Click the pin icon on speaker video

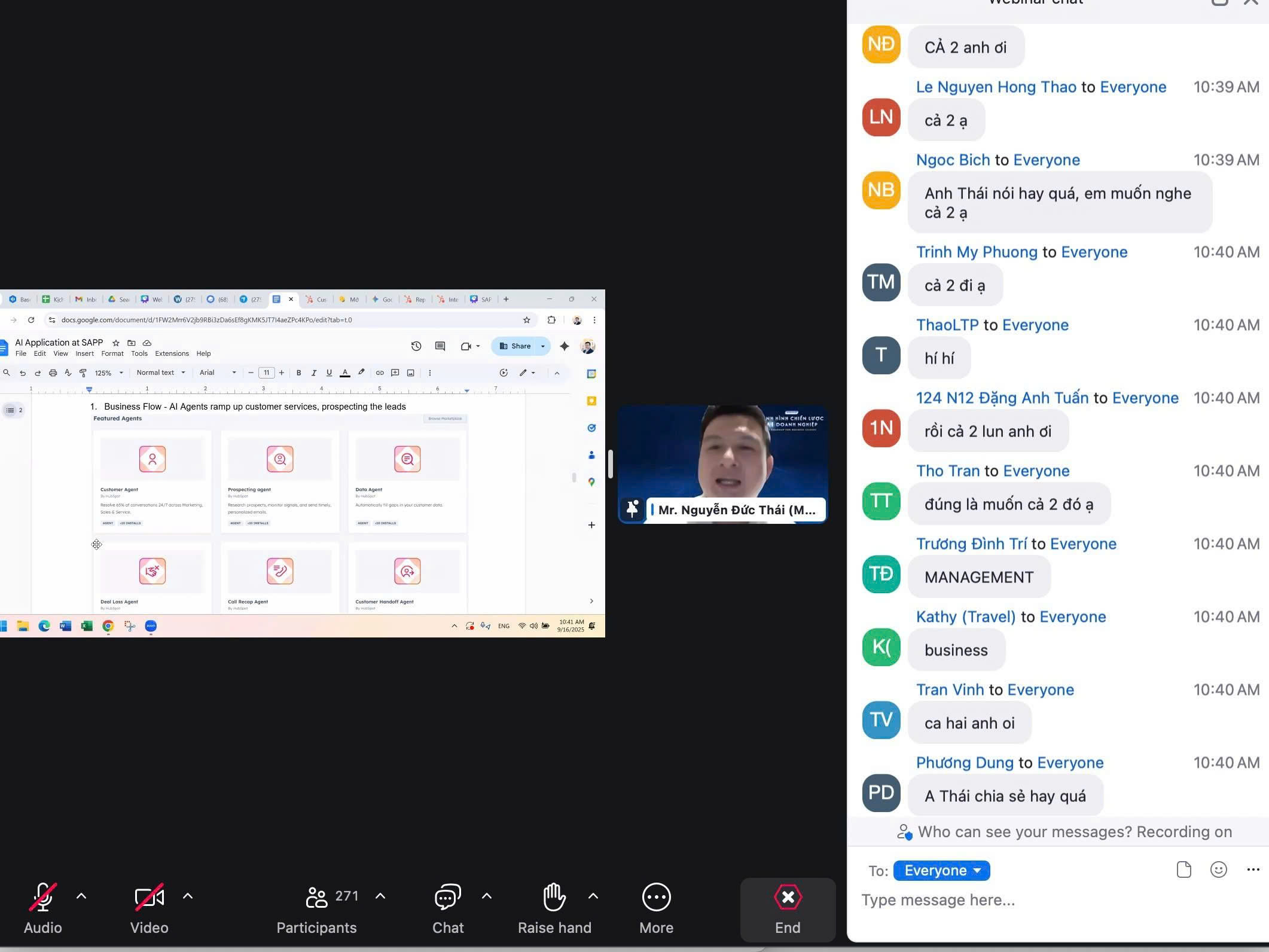632,509
